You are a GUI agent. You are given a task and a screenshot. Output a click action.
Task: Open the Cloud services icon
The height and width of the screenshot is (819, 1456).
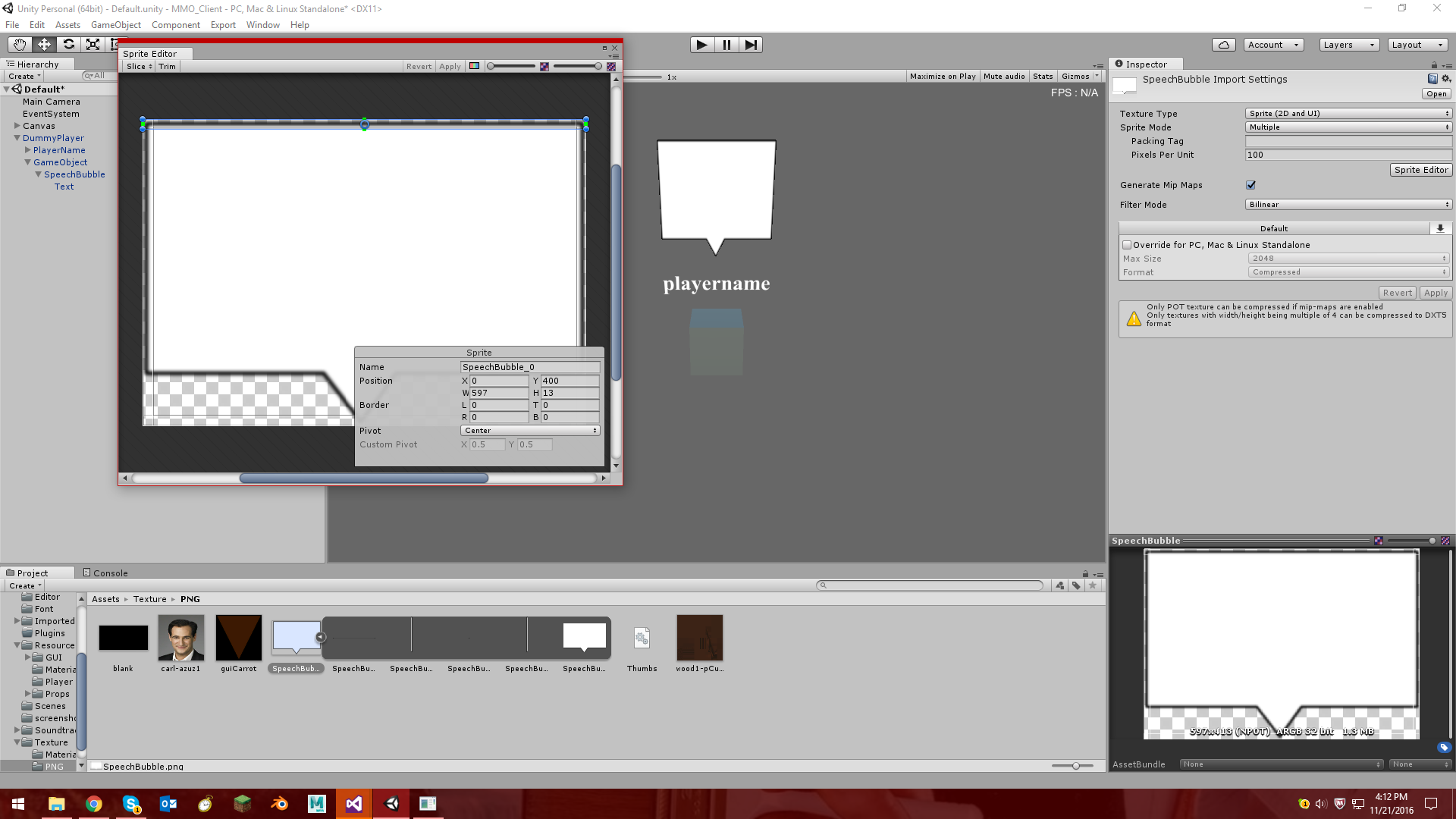pos(1223,45)
